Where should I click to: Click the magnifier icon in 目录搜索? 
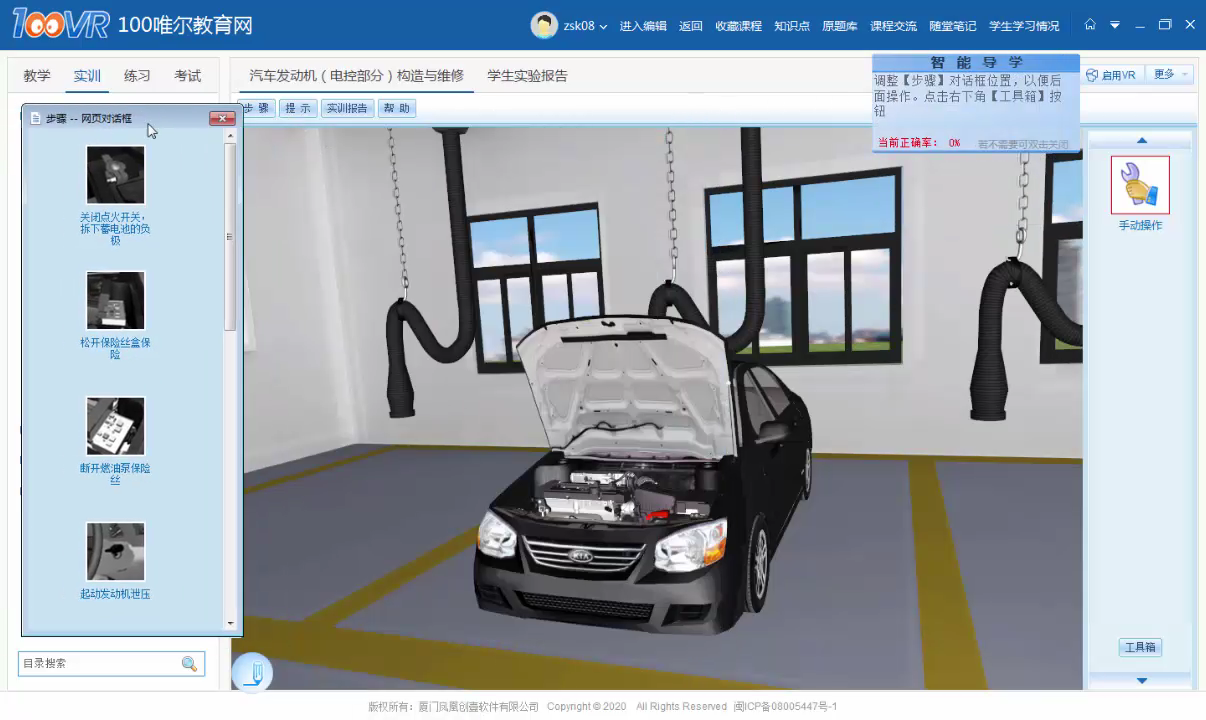point(189,664)
